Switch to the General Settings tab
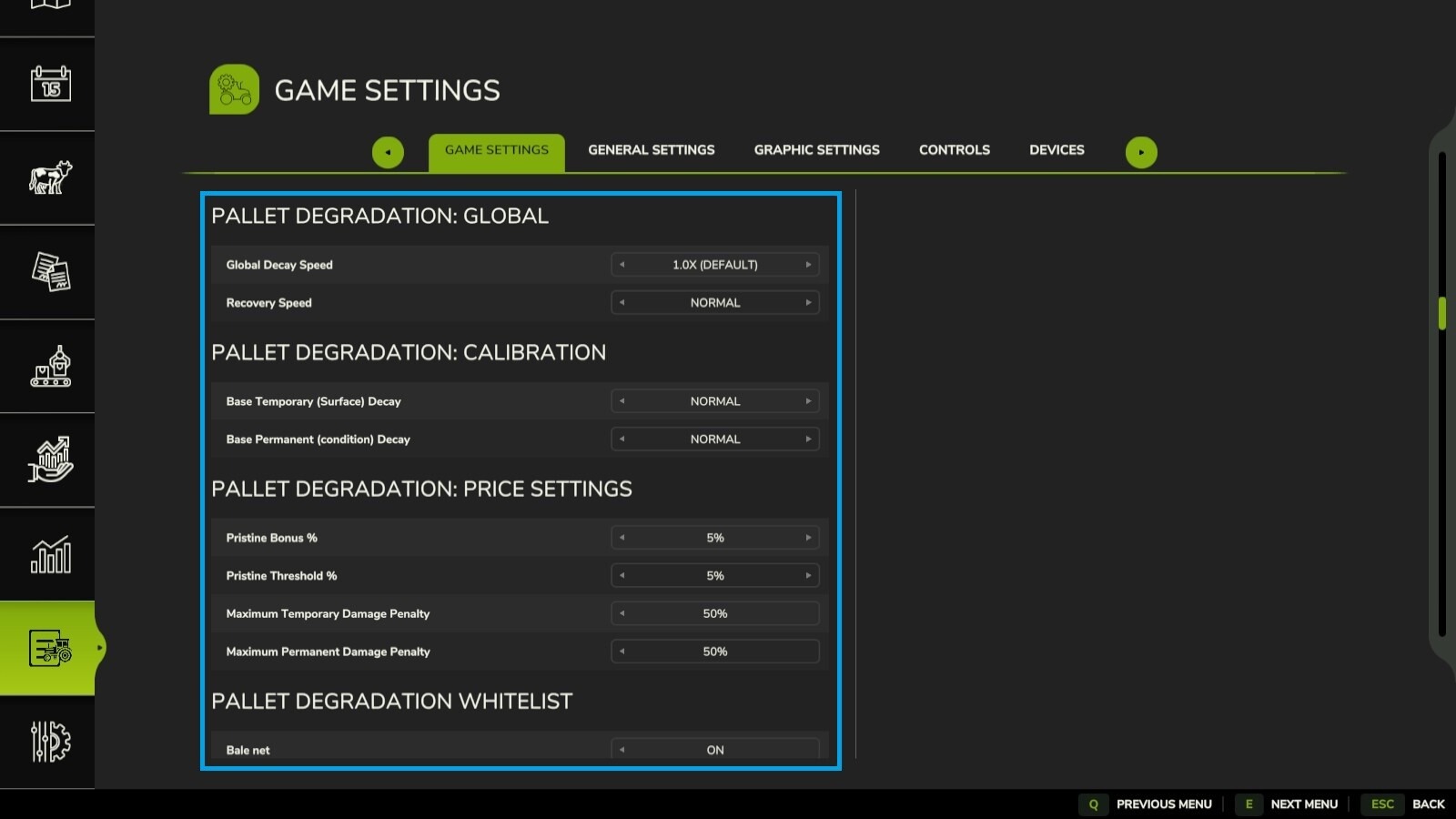 pyautogui.click(x=651, y=150)
